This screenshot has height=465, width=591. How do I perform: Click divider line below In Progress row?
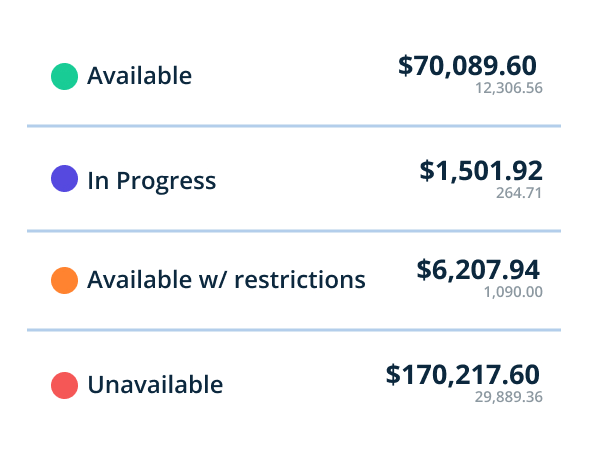click(294, 231)
